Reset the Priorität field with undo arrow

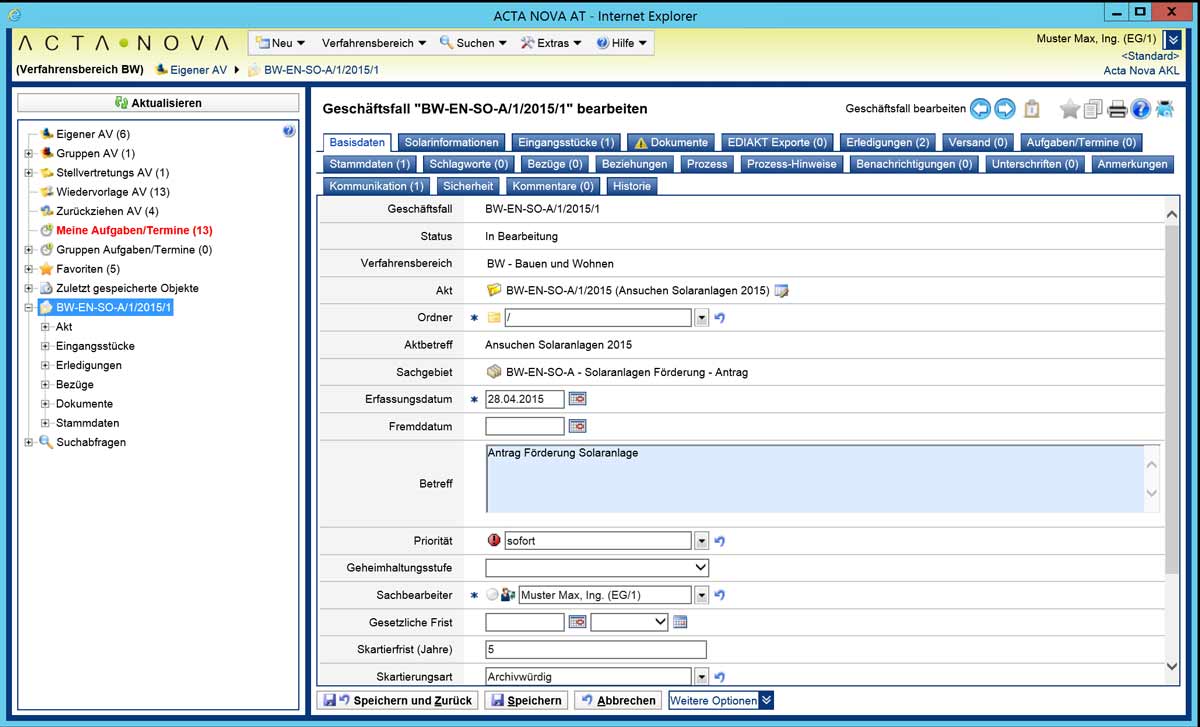click(719, 541)
